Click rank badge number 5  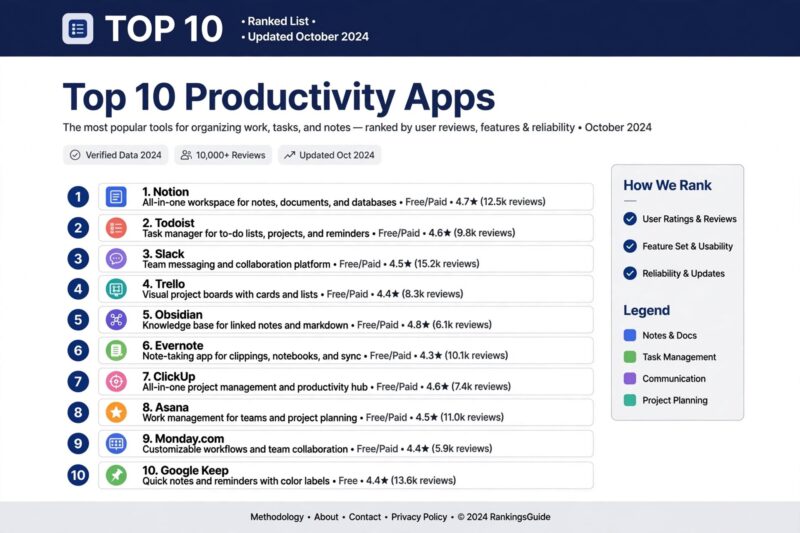78,320
